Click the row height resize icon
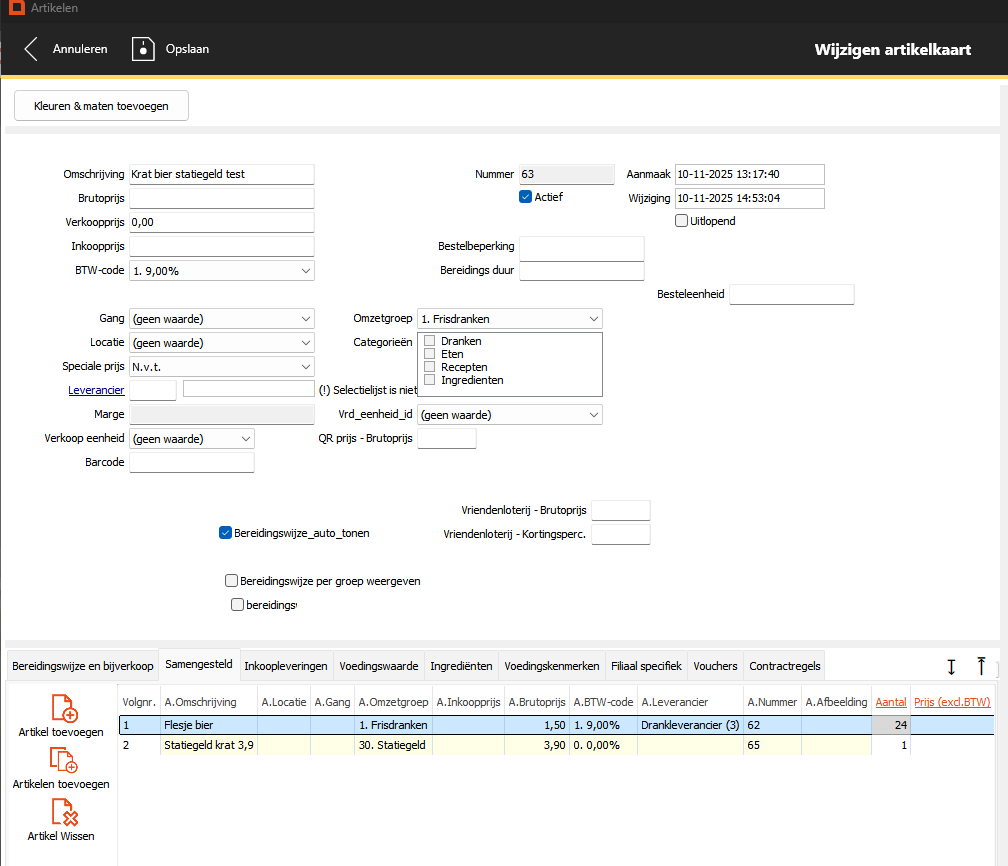Viewport: 1008px width, 866px height. 951,666
